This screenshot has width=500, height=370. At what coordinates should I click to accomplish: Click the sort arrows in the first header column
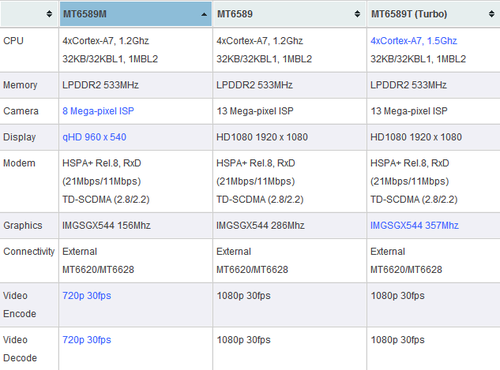(49, 14)
